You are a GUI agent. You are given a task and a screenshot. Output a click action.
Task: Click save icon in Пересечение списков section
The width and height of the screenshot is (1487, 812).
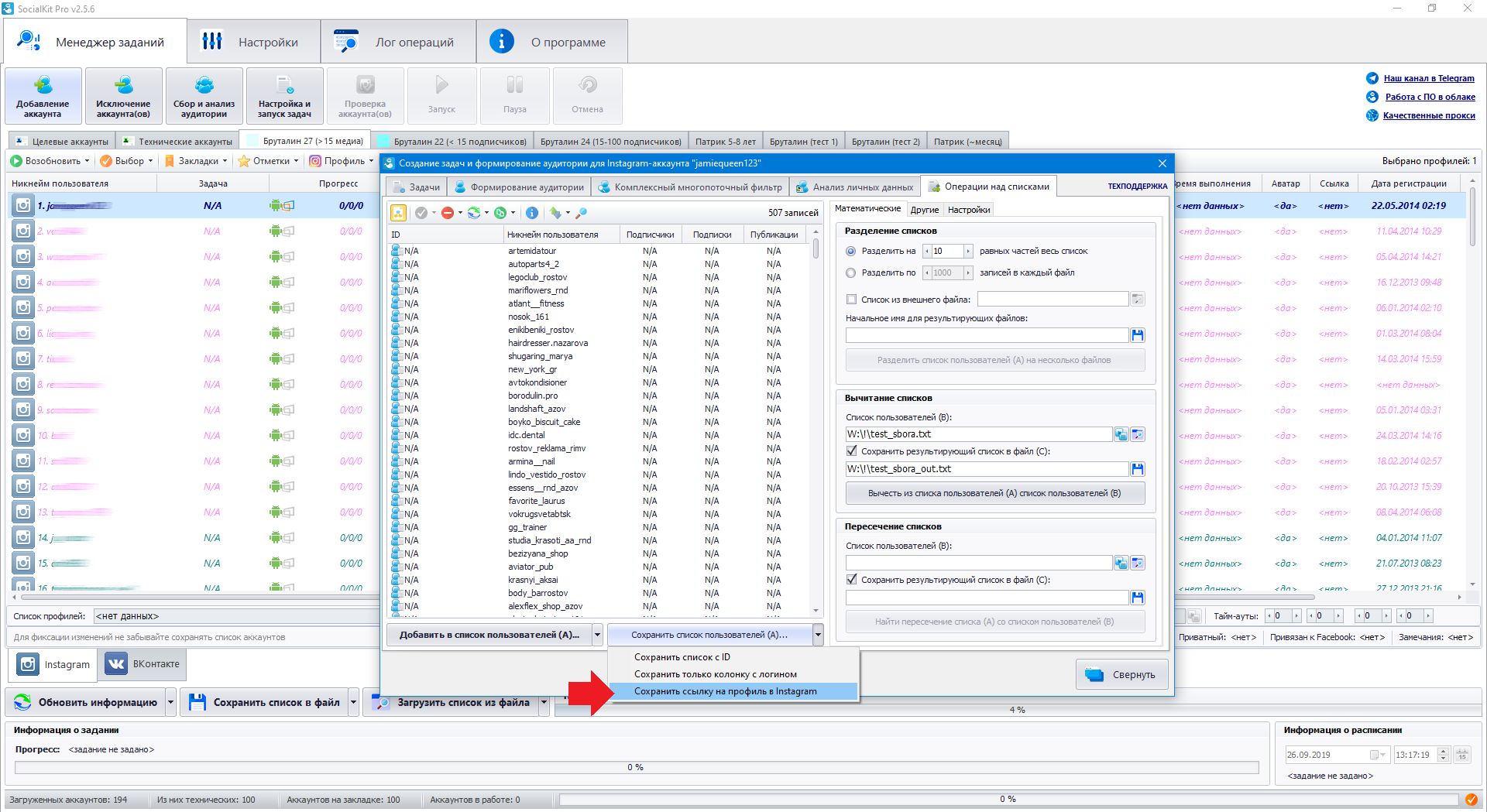[x=1138, y=598]
